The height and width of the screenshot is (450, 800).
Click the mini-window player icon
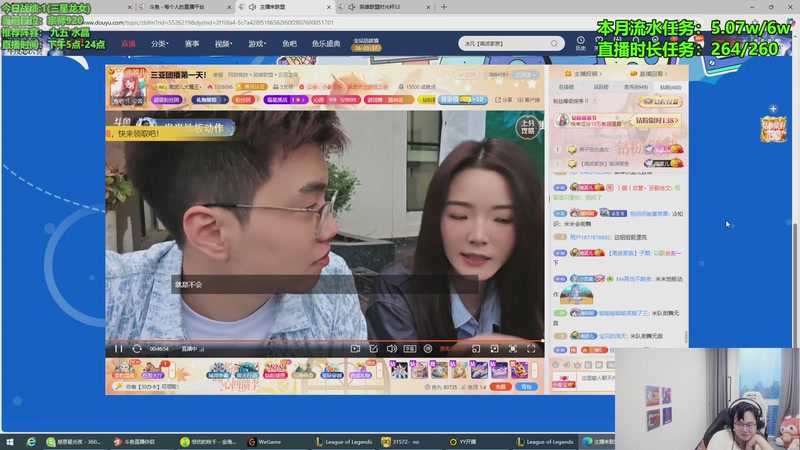pyautogui.click(x=476, y=348)
